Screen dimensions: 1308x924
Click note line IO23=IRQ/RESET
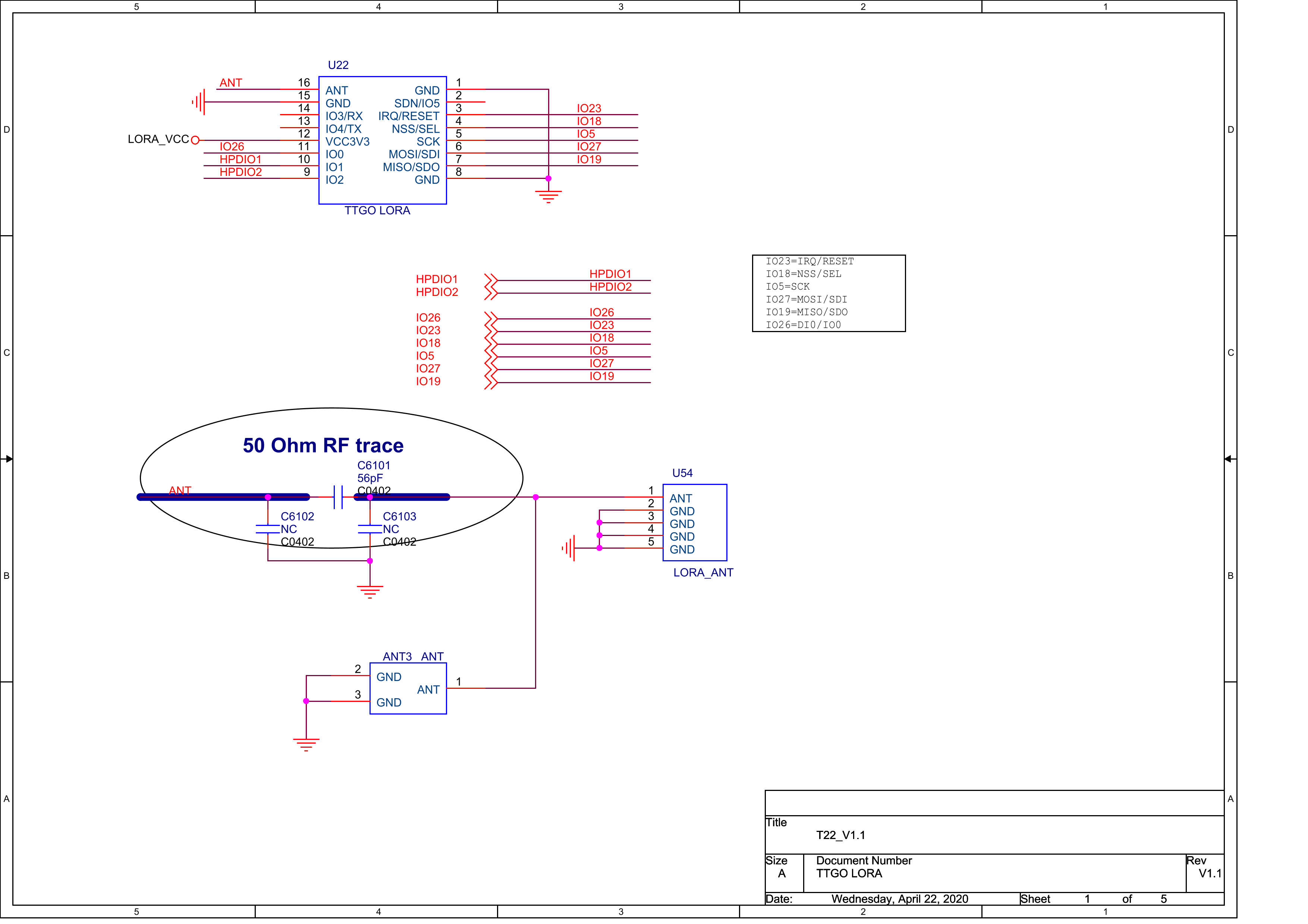tap(809, 261)
